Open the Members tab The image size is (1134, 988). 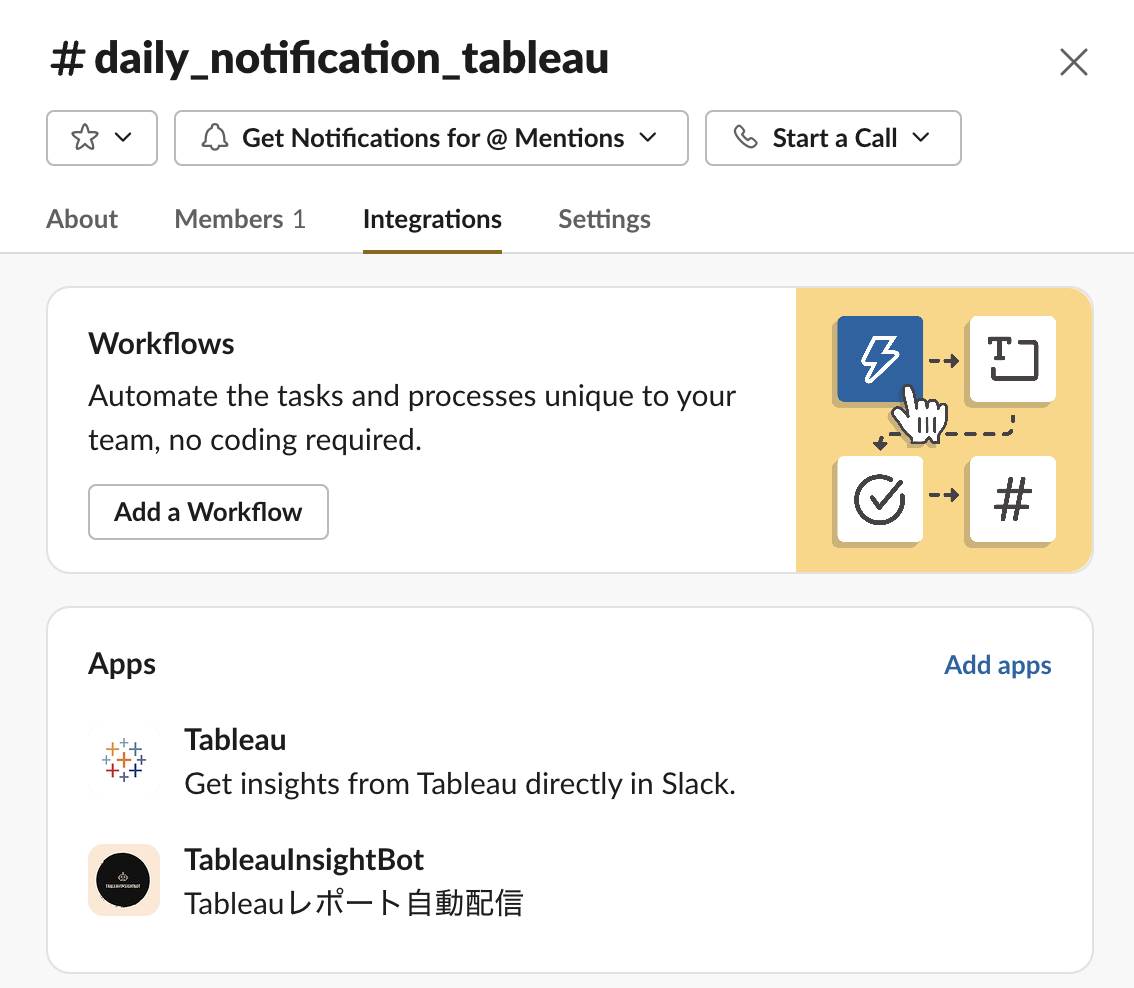point(240,219)
